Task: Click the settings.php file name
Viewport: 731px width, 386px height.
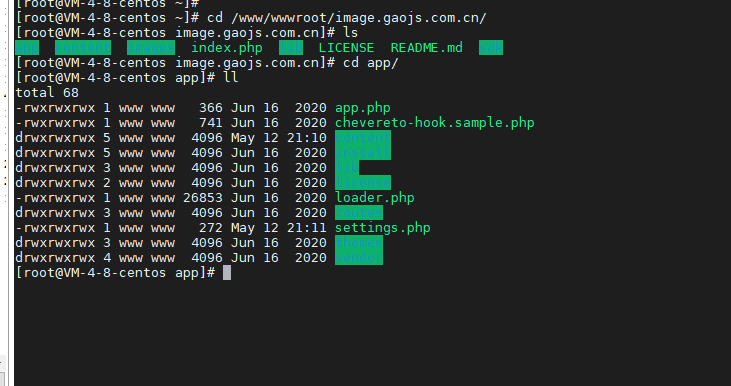Action: tap(383, 227)
